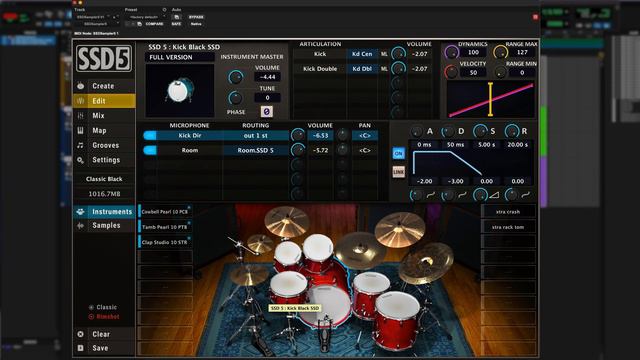Open the Kick Dir pan selector
This screenshot has width=640, height=360.
pyautogui.click(x=365, y=136)
